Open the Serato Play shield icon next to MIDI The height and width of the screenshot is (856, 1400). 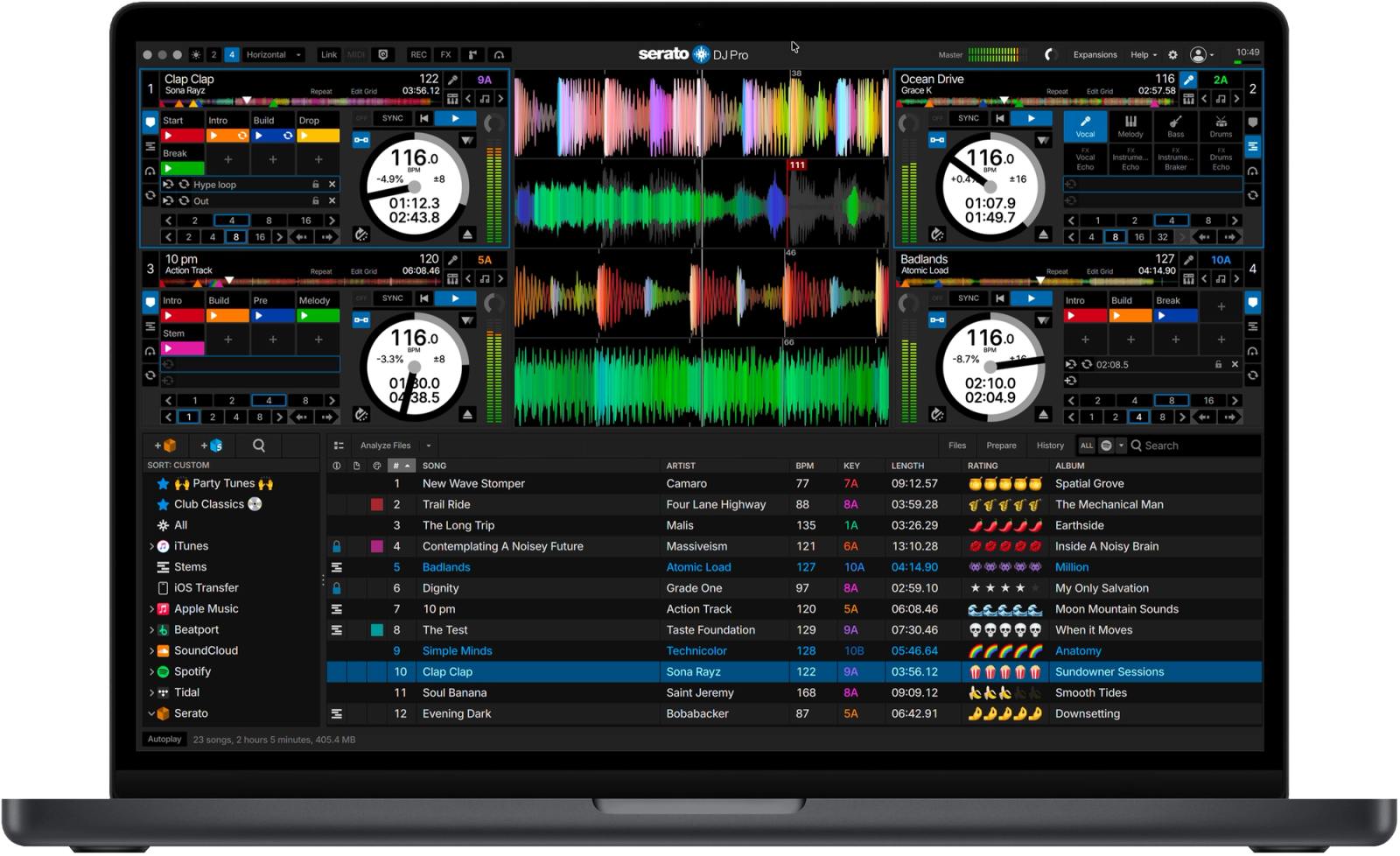tap(383, 55)
